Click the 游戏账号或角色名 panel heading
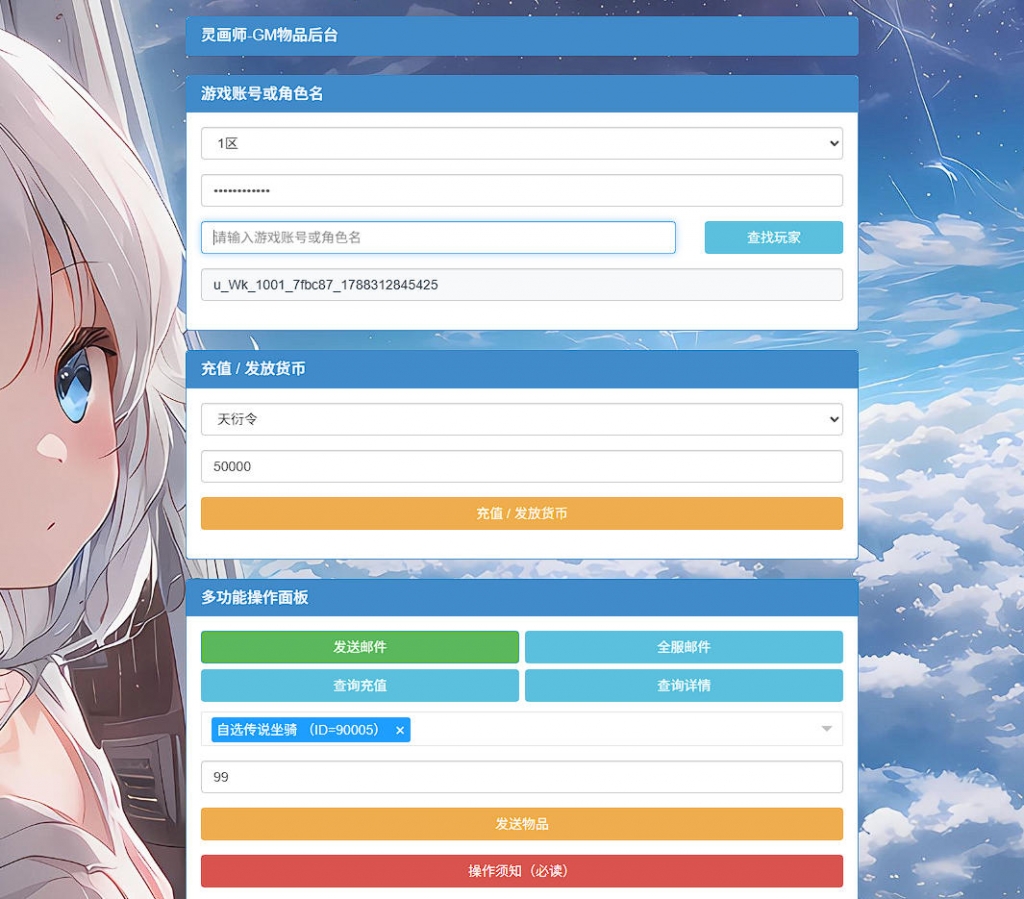The width and height of the screenshot is (1024, 899). click(521, 94)
